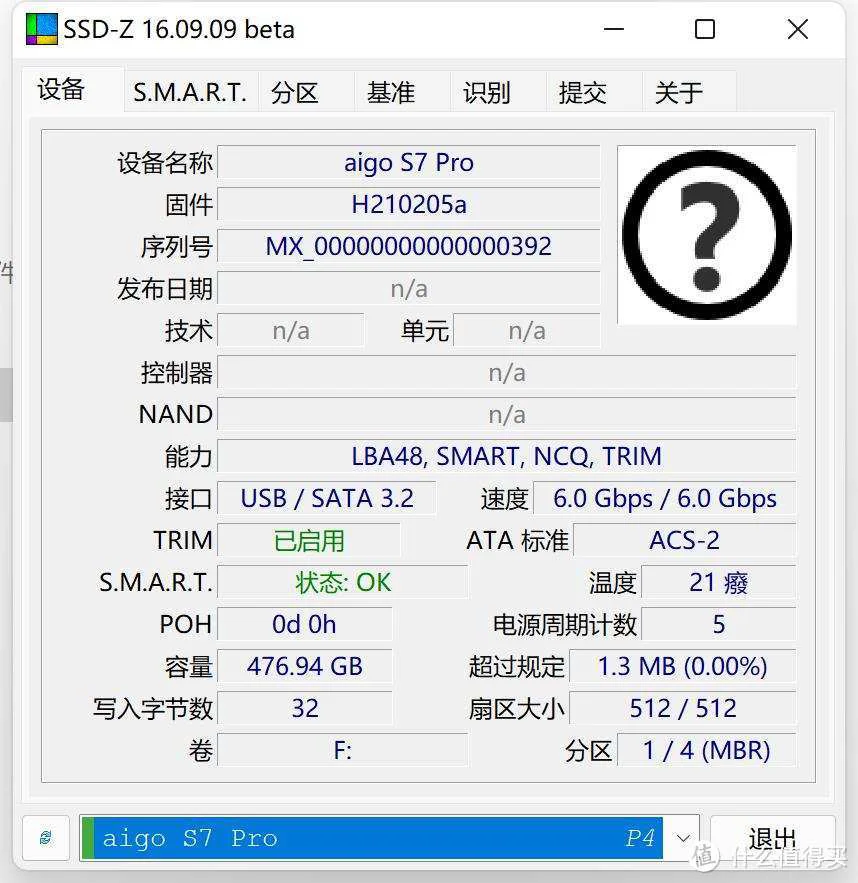The image size is (858, 883).
Task: Click the device name field aigo S7 Pro
Action: (x=409, y=163)
